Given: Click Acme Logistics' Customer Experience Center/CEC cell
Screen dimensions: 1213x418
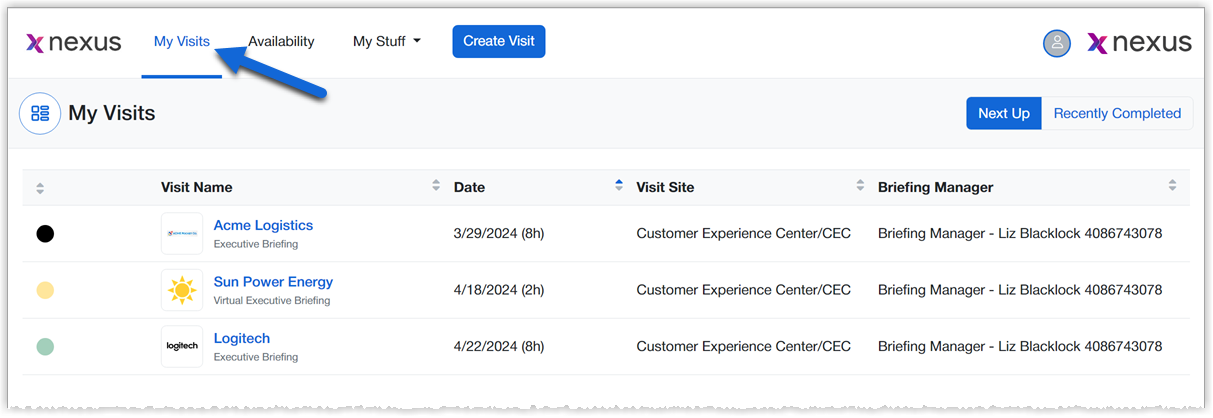Looking at the screenshot, I should pyautogui.click(x=744, y=234).
